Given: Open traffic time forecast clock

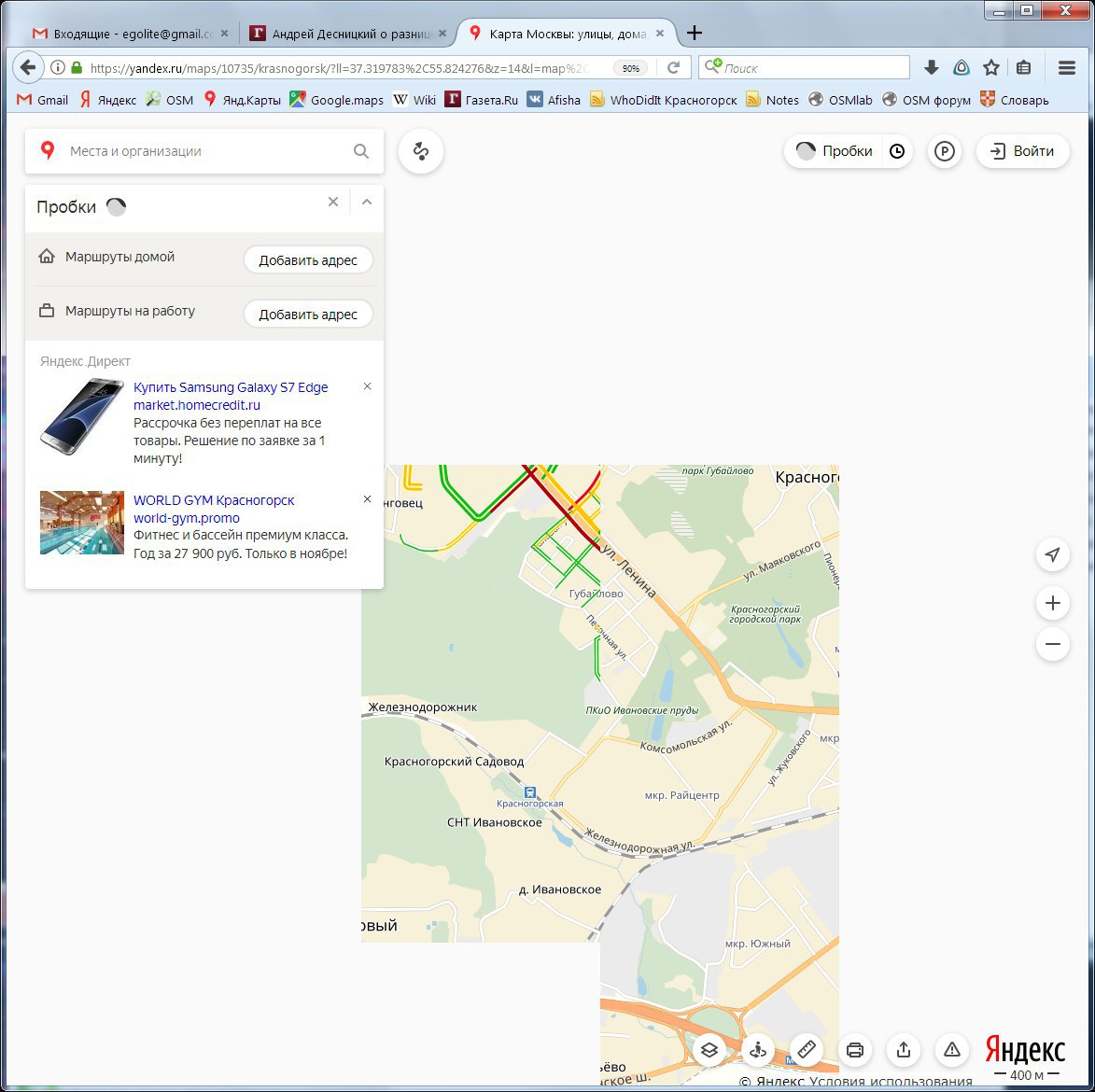Looking at the screenshot, I should [x=897, y=151].
